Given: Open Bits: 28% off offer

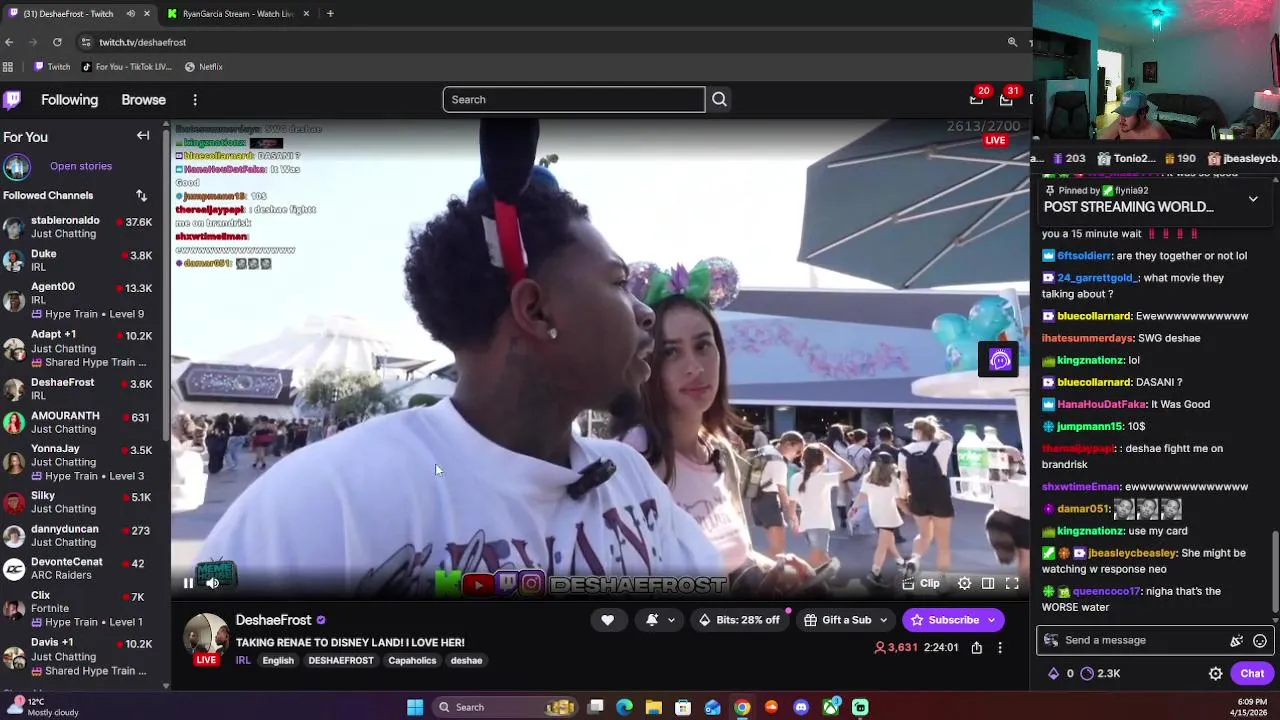Looking at the screenshot, I should (x=739, y=620).
